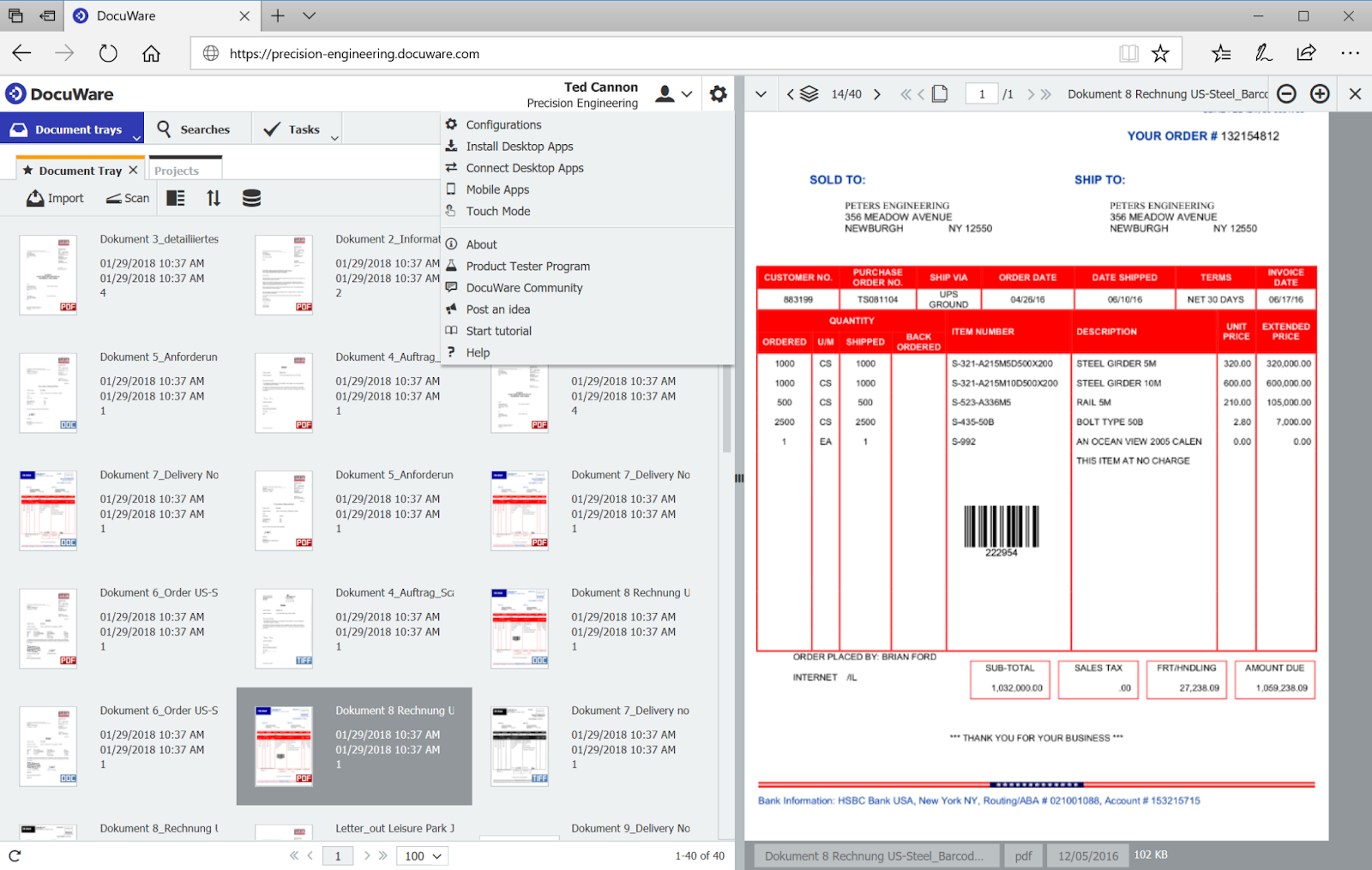Go to next document with right chevron

coord(877,93)
